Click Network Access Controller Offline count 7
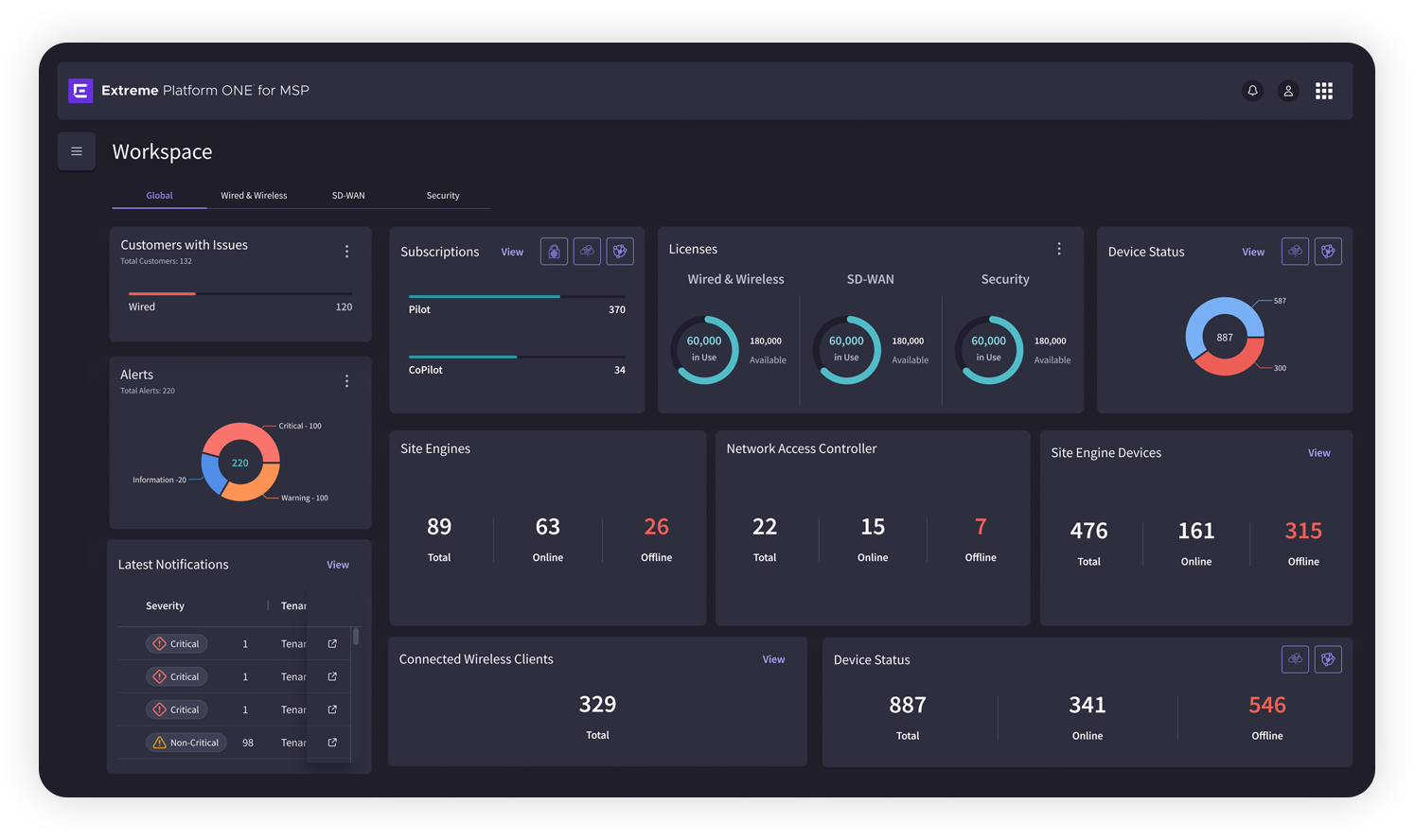The width and height of the screenshot is (1415, 840). 981,527
